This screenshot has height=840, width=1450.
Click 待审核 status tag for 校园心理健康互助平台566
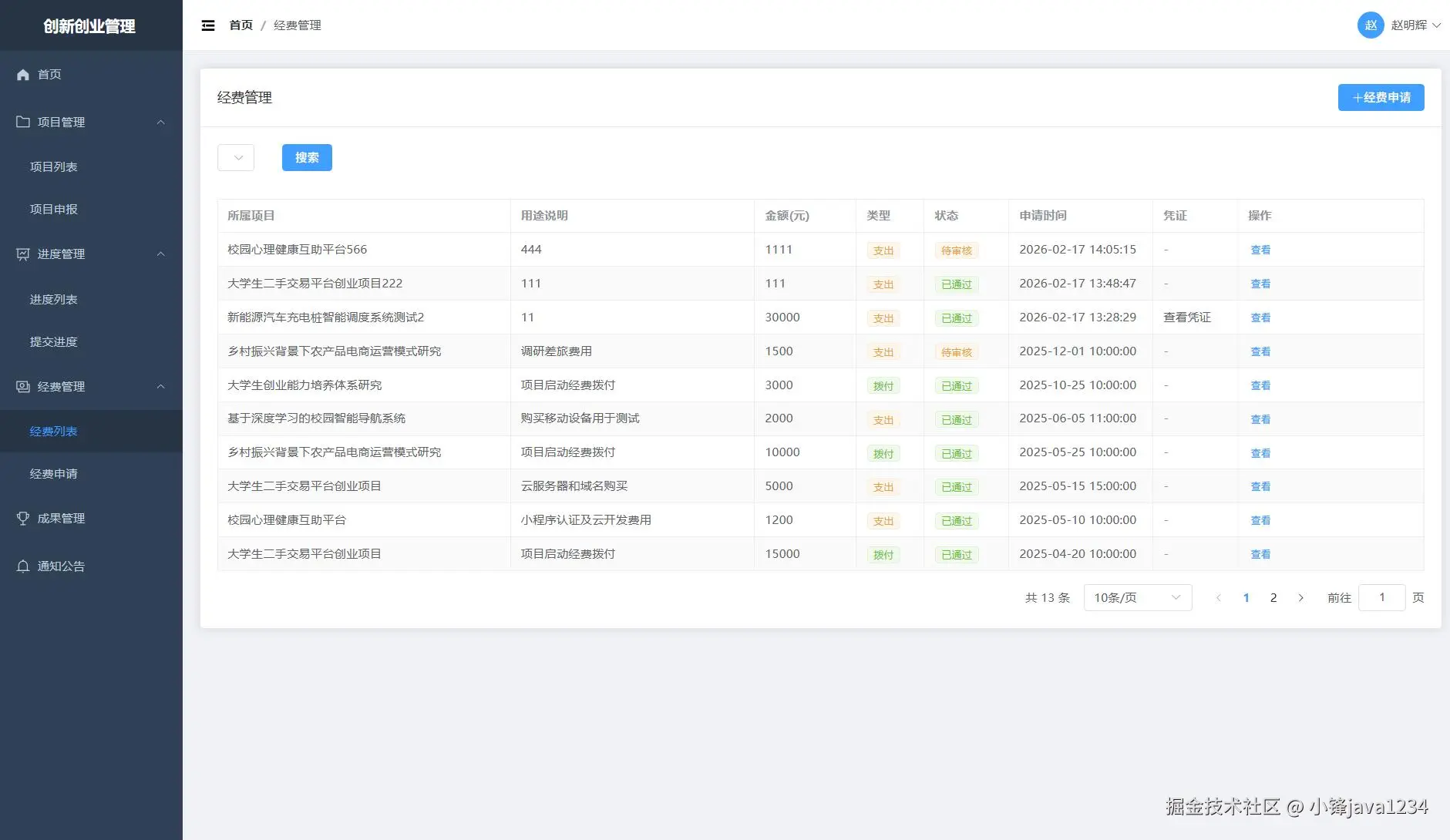(x=957, y=250)
